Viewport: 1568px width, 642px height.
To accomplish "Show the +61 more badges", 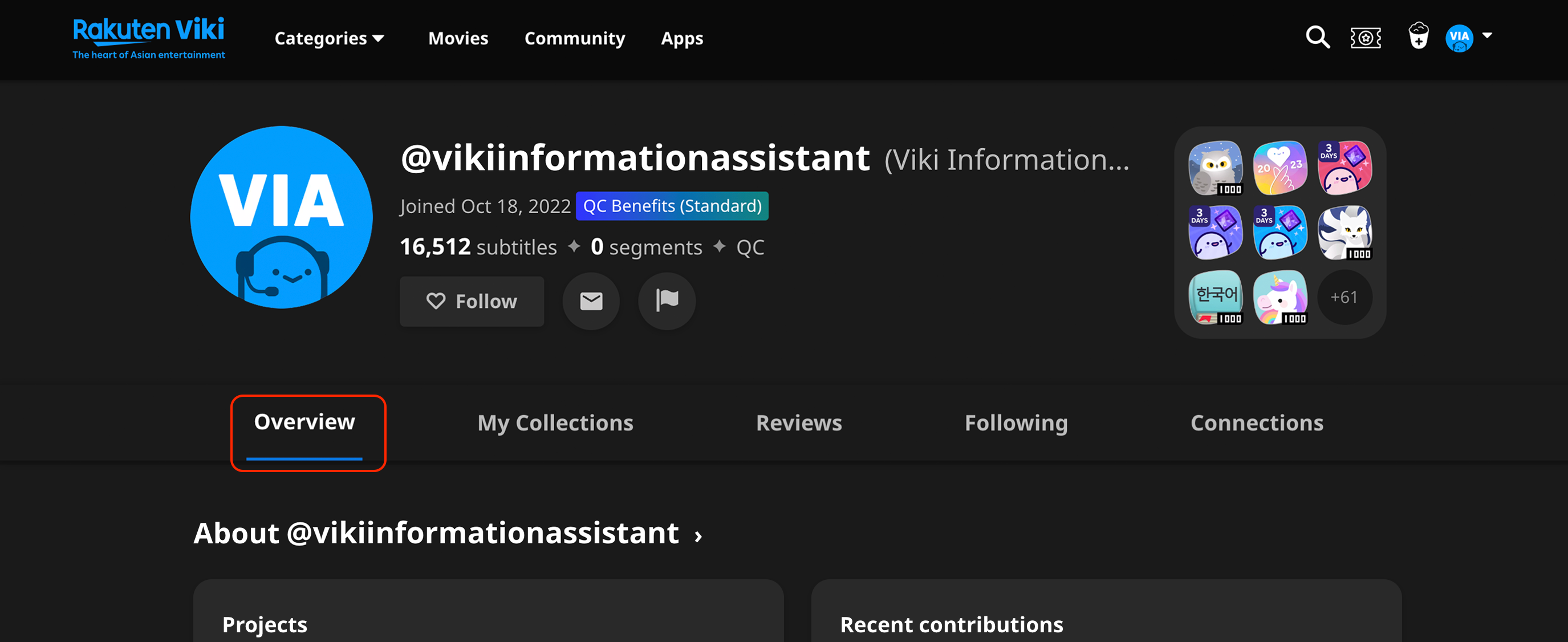I will [1344, 297].
